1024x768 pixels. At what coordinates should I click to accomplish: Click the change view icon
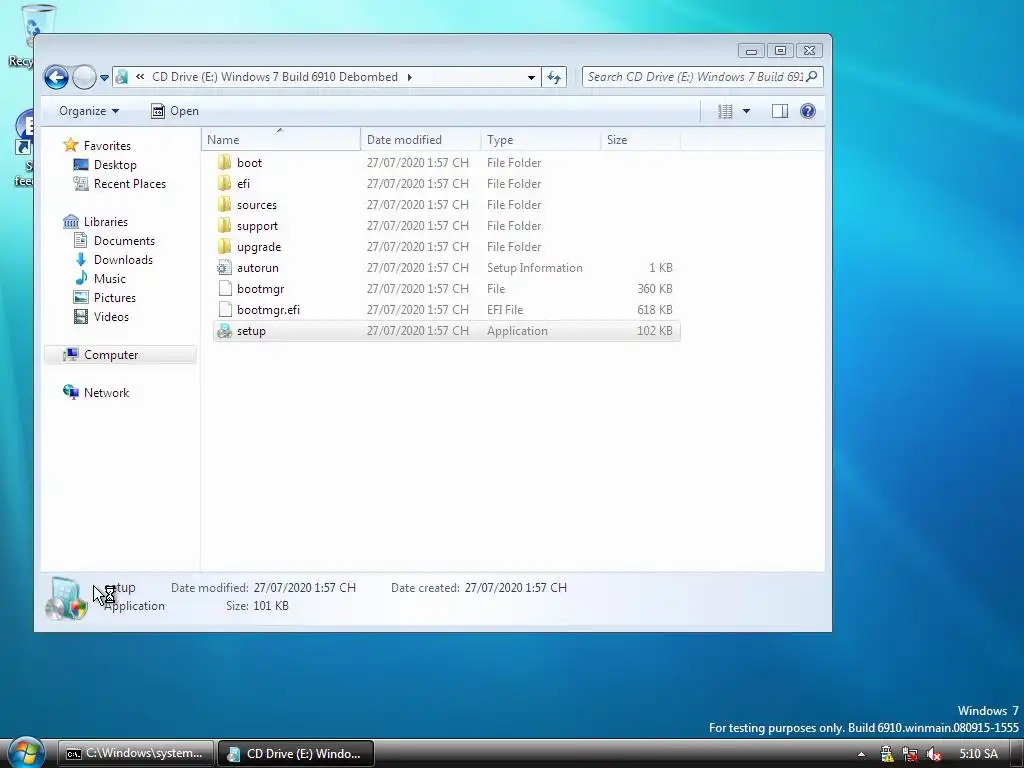[x=725, y=112]
